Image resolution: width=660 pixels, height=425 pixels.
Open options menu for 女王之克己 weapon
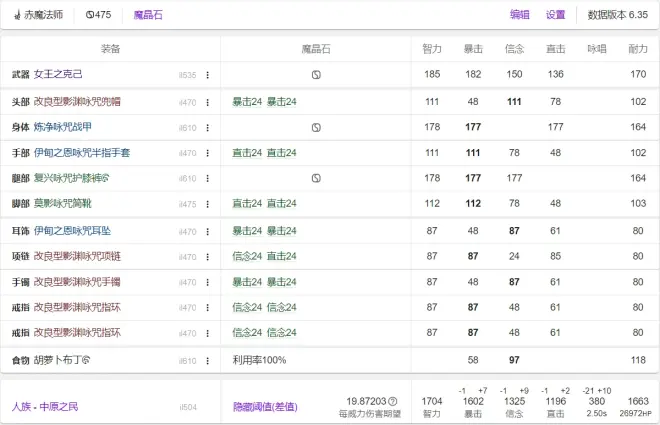207,75
